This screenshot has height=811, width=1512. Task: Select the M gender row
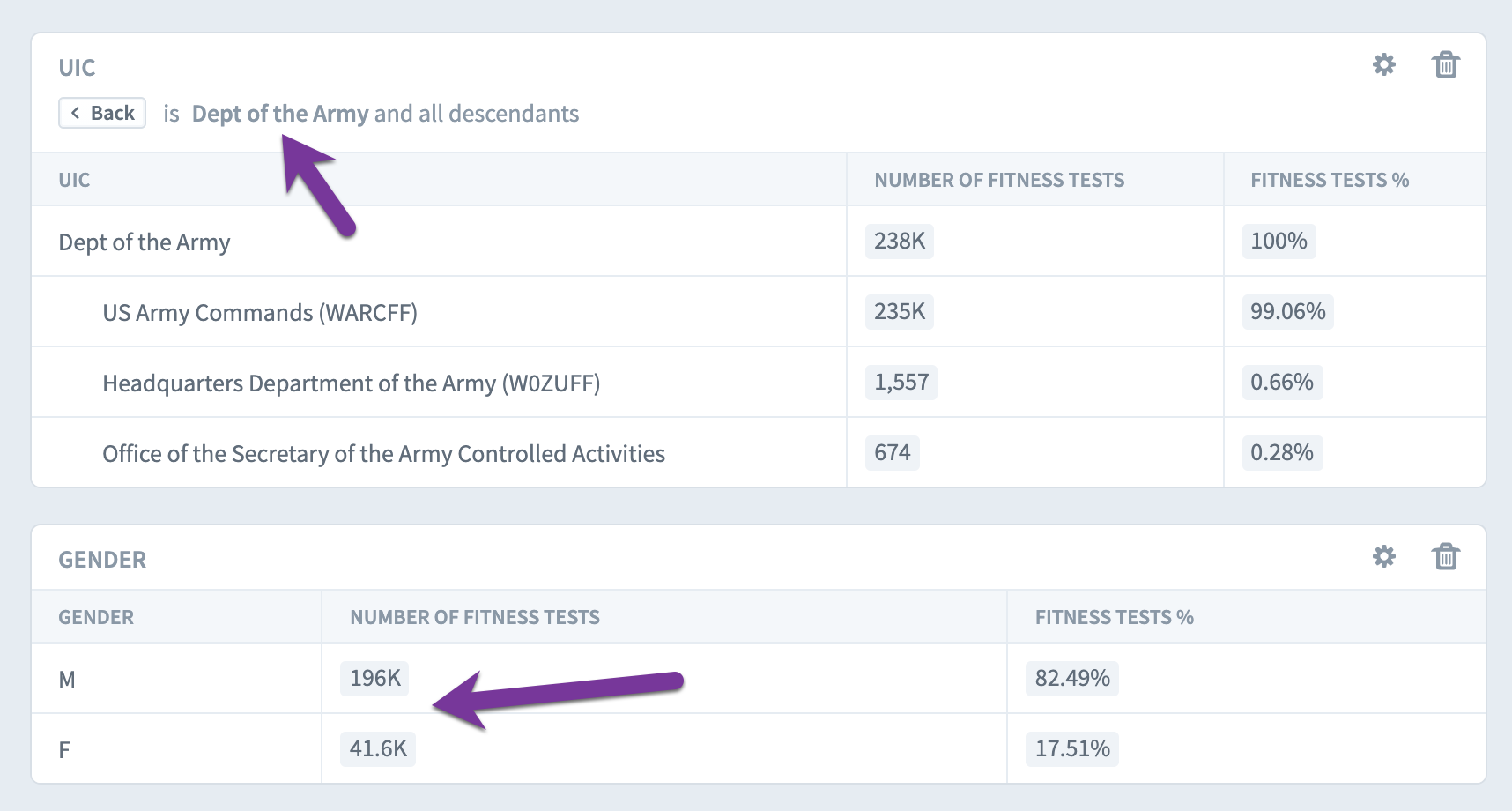[759, 678]
